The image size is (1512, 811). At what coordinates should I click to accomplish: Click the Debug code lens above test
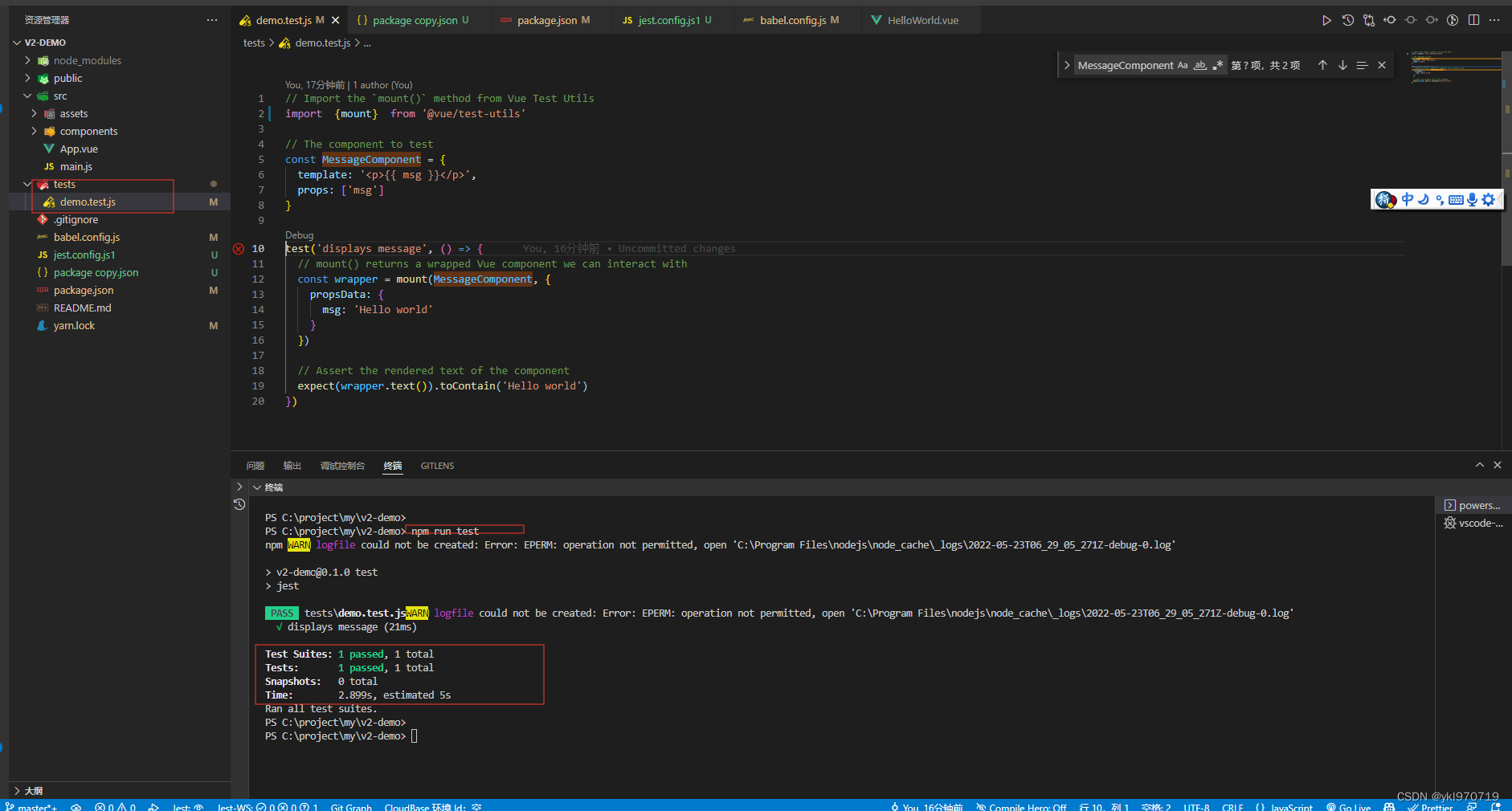coord(300,235)
